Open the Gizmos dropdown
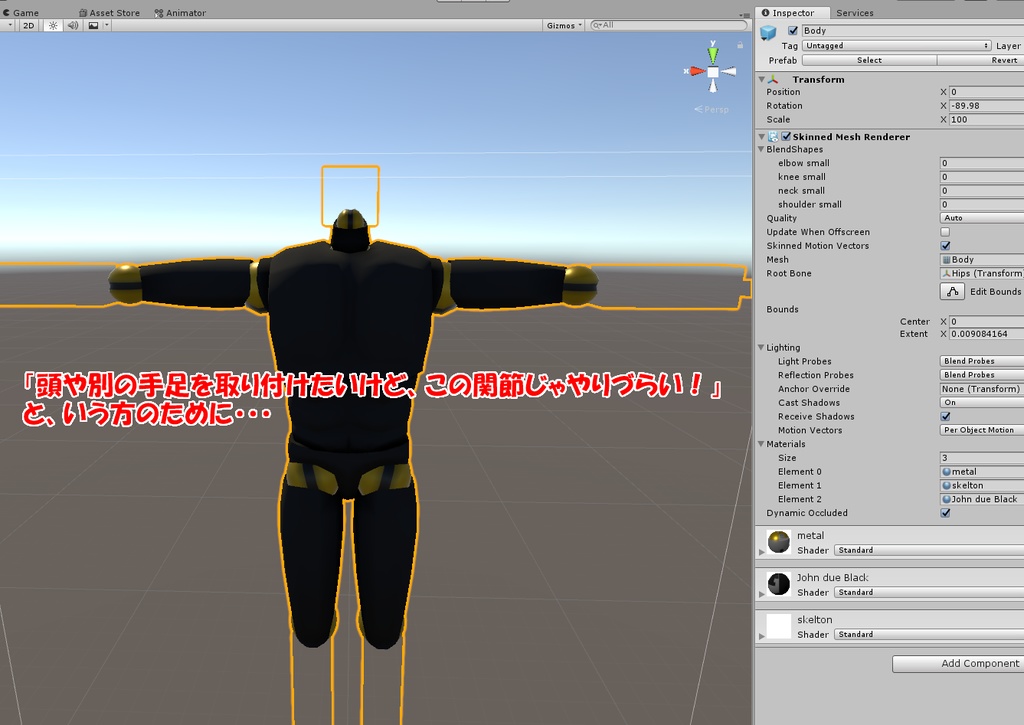This screenshot has width=1024, height=725. coord(563,25)
